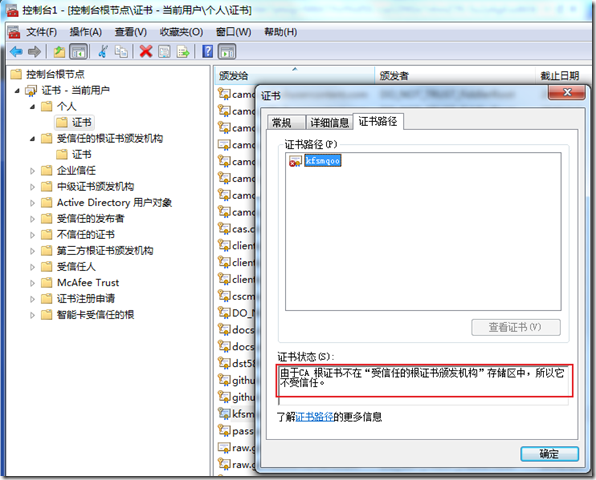The height and width of the screenshot is (480, 596).
Task: Click the red X Delete toolbar icon
Action: click(x=146, y=51)
